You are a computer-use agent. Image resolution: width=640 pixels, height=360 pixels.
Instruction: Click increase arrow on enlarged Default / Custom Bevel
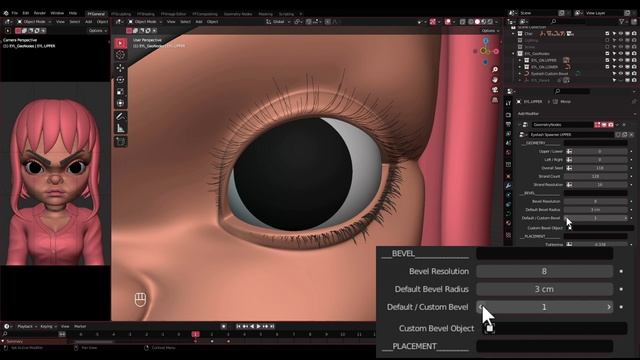(x=609, y=307)
